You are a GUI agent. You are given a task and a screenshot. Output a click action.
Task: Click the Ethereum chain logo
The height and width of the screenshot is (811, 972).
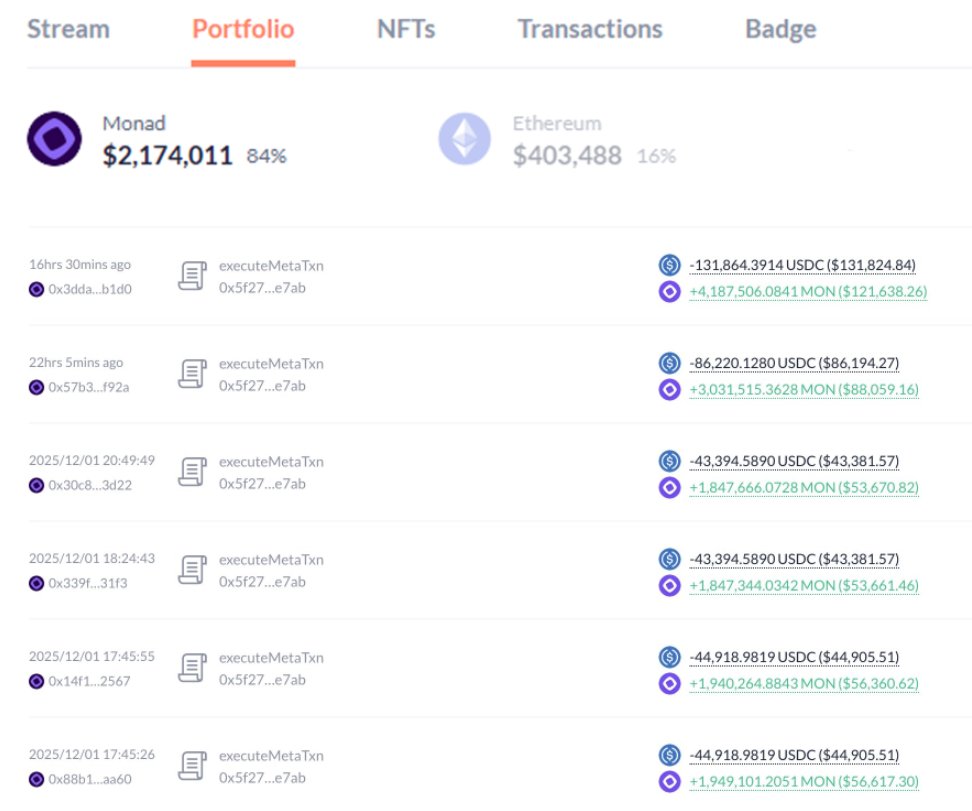pos(464,139)
